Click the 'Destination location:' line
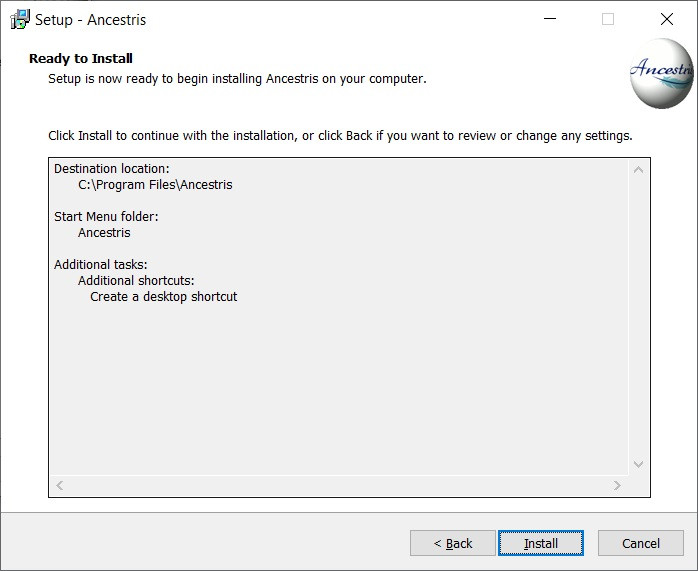 [x=112, y=169]
